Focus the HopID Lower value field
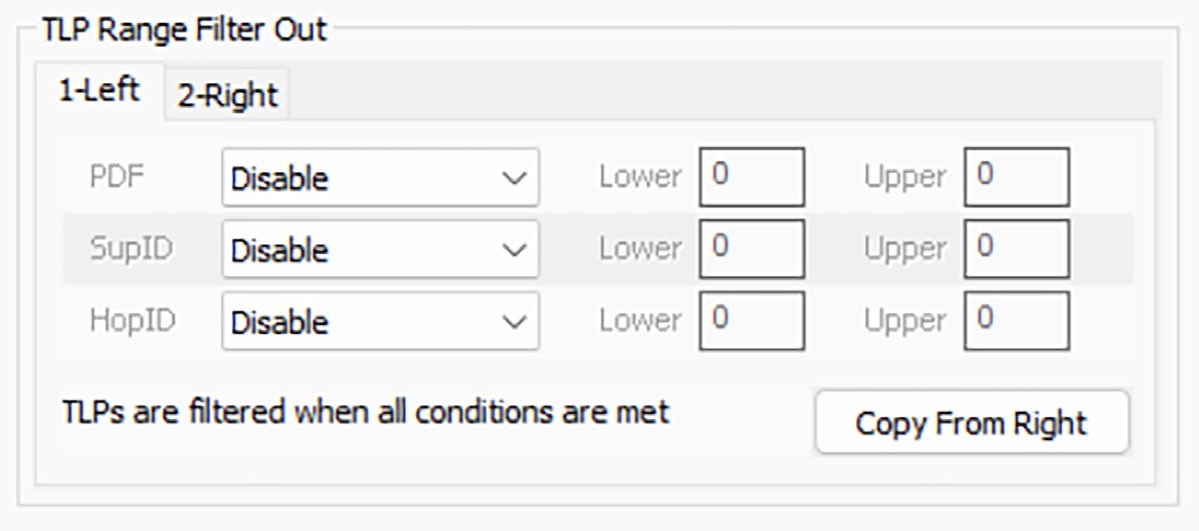The height and width of the screenshot is (531, 1199). pyautogui.click(x=752, y=321)
